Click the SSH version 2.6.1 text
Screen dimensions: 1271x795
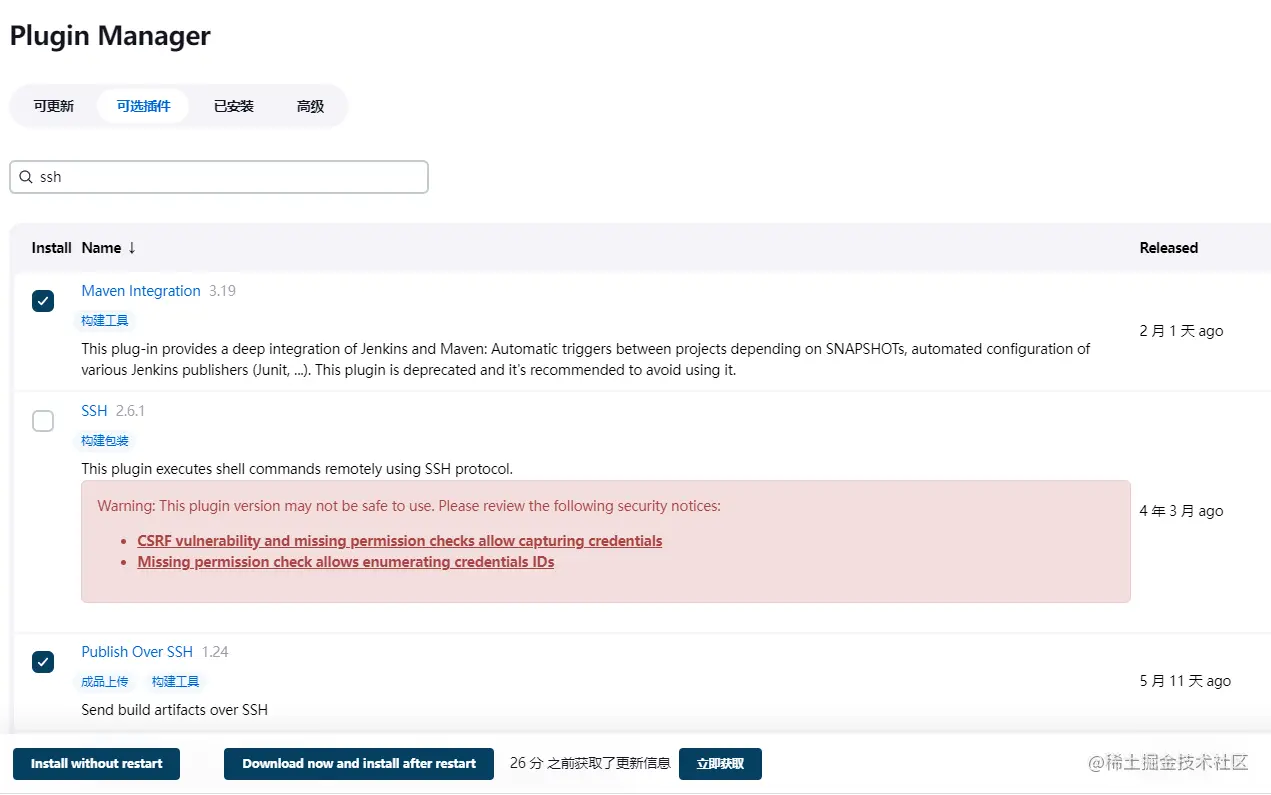[x=130, y=411]
